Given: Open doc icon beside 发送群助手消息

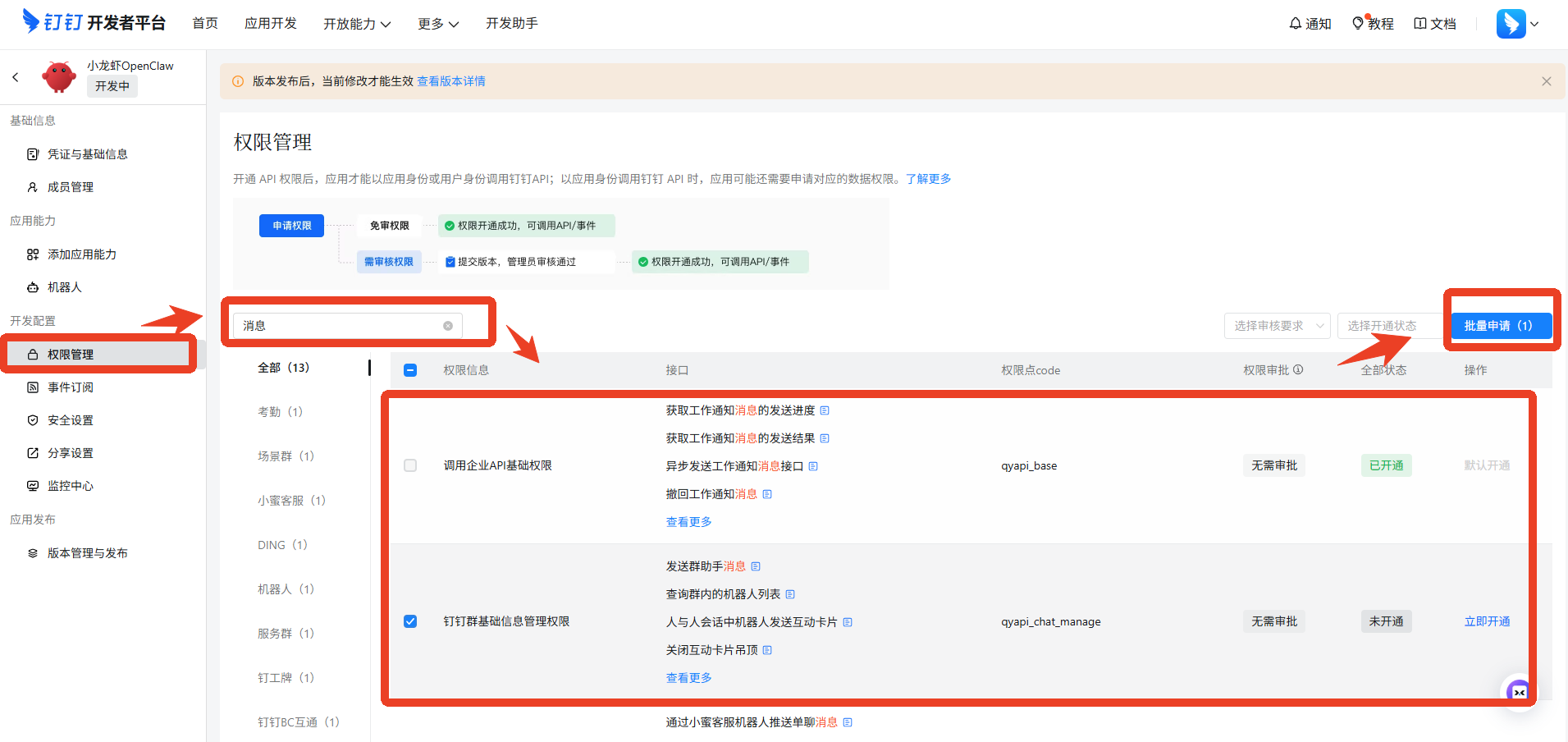Looking at the screenshot, I should (756, 566).
